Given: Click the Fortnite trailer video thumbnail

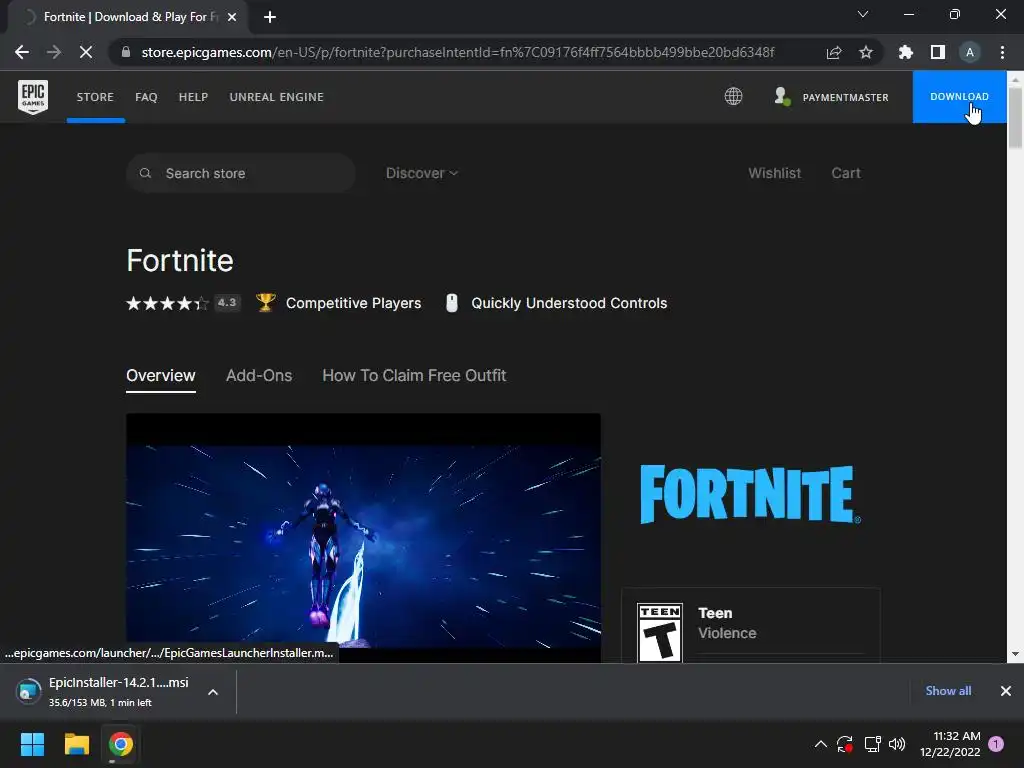Looking at the screenshot, I should click(x=363, y=538).
